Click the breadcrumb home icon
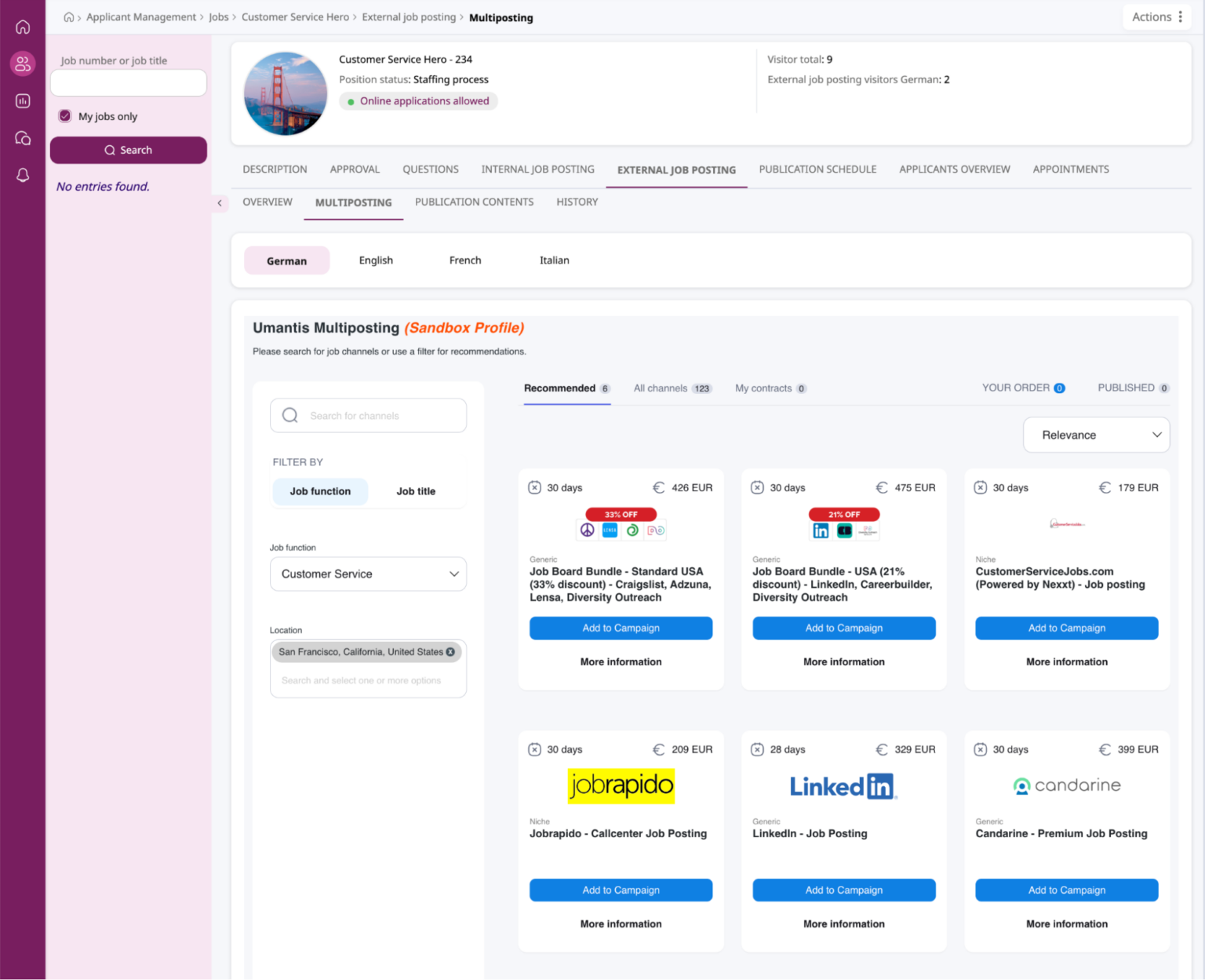Viewport: 1205px width, 980px height. coord(69,17)
